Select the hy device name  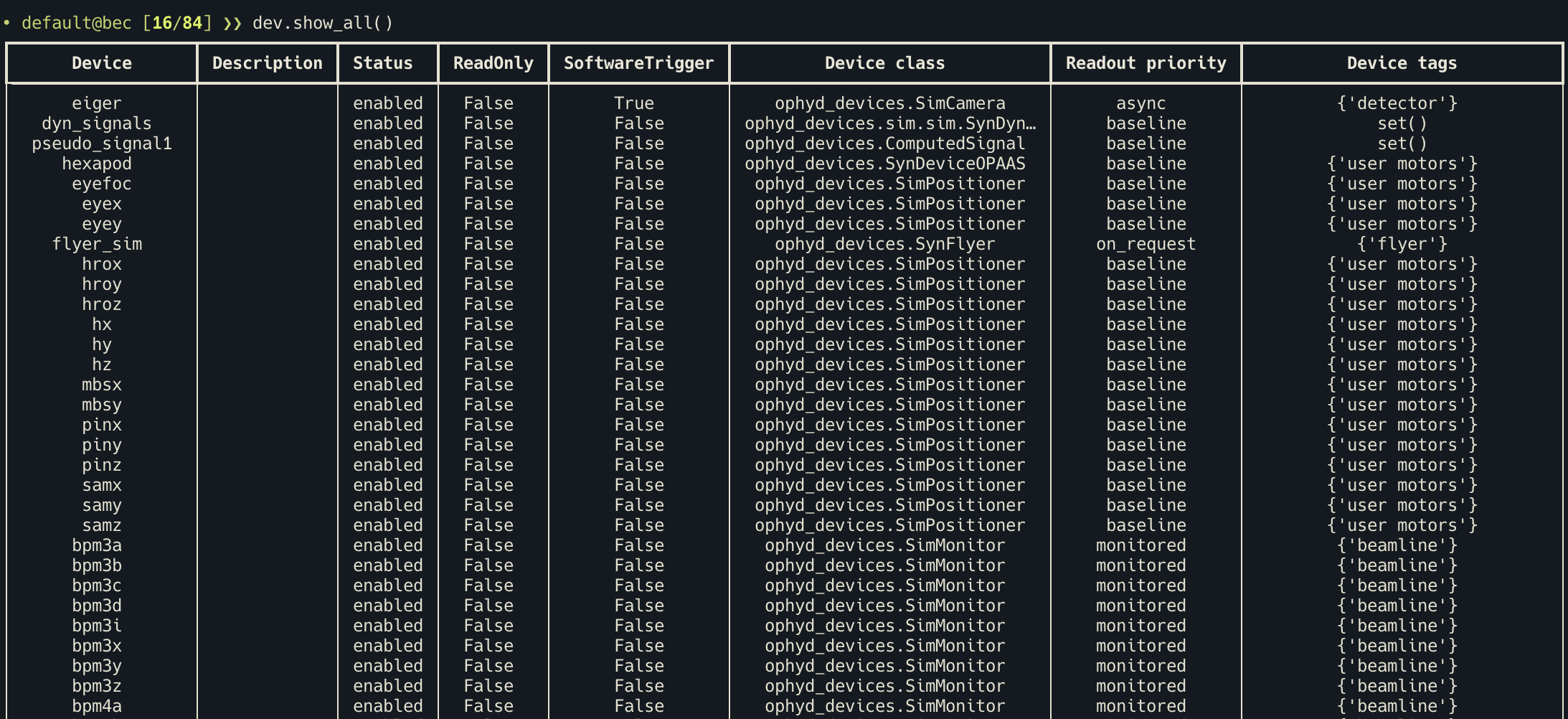(x=102, y=344)
